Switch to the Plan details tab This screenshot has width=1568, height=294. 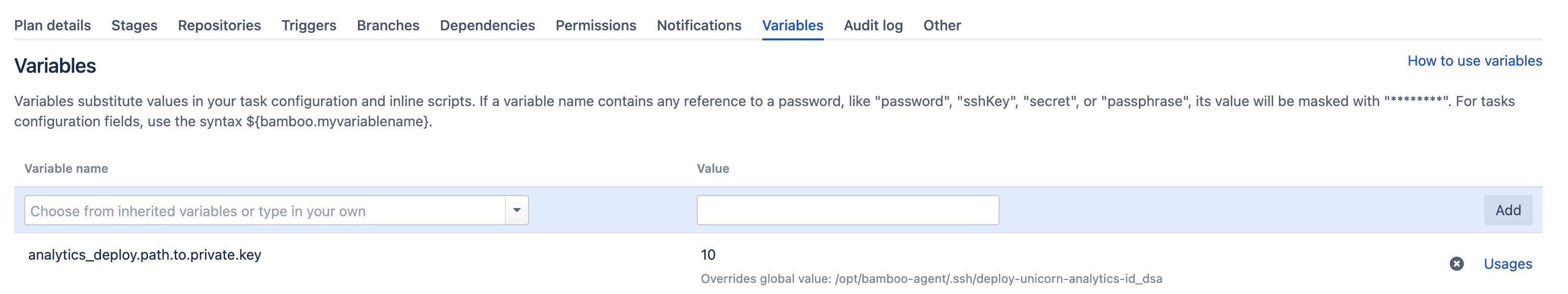[x=53, y=26]
